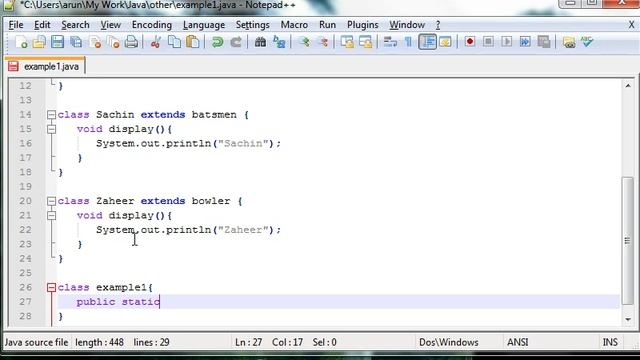
Task: Select the example1.java tab
Action: (x=45, y=66)
